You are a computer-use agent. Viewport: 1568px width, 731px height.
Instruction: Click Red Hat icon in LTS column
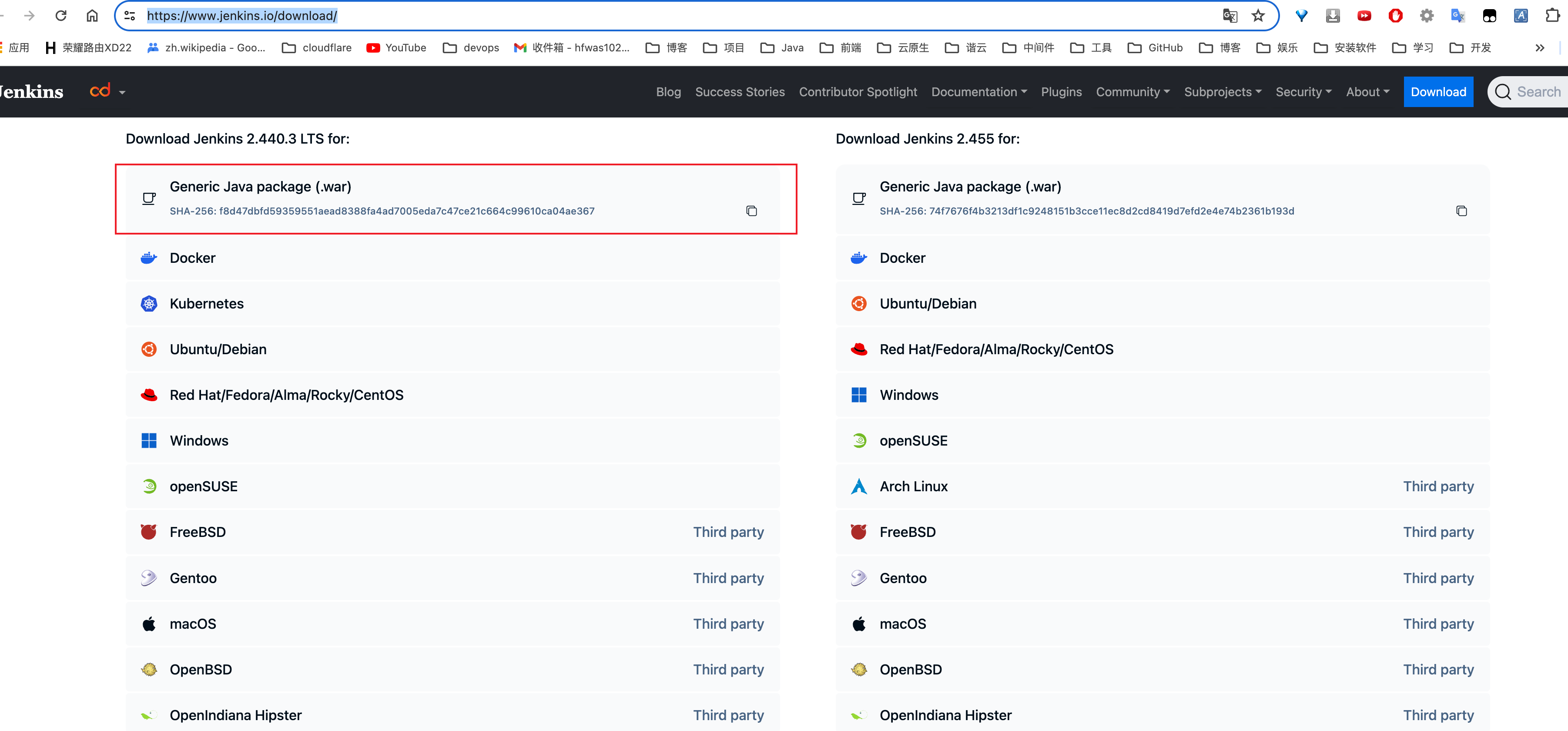tap(149, 395)
